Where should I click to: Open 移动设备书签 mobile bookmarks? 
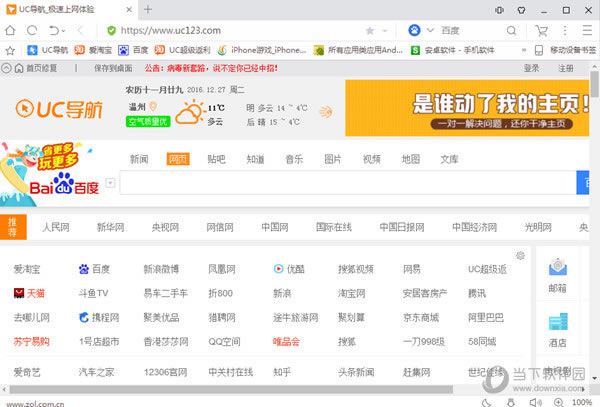[566, 50]
